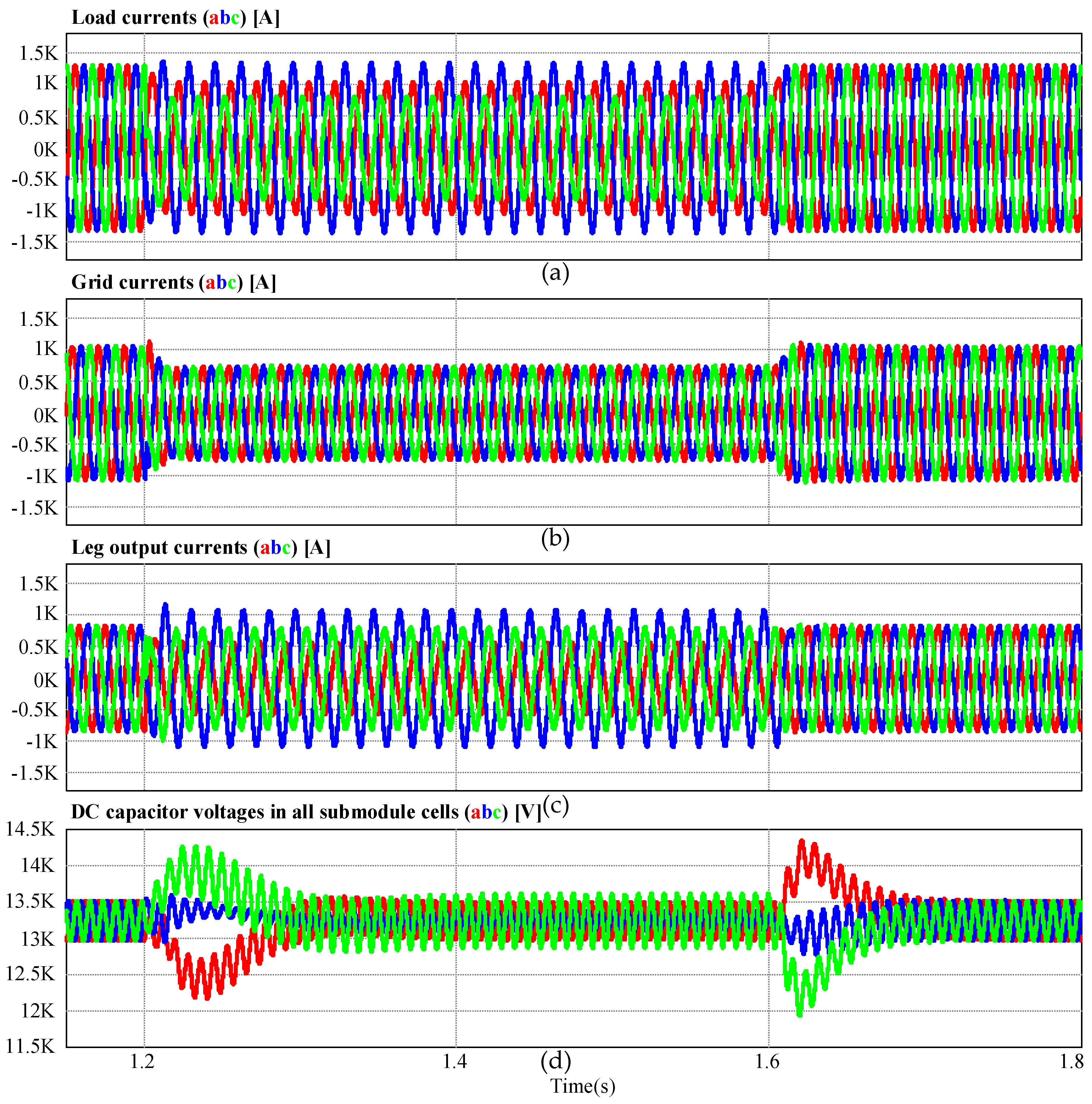Click the "0K" tick of Leg output currents plot

click(46, 681)
